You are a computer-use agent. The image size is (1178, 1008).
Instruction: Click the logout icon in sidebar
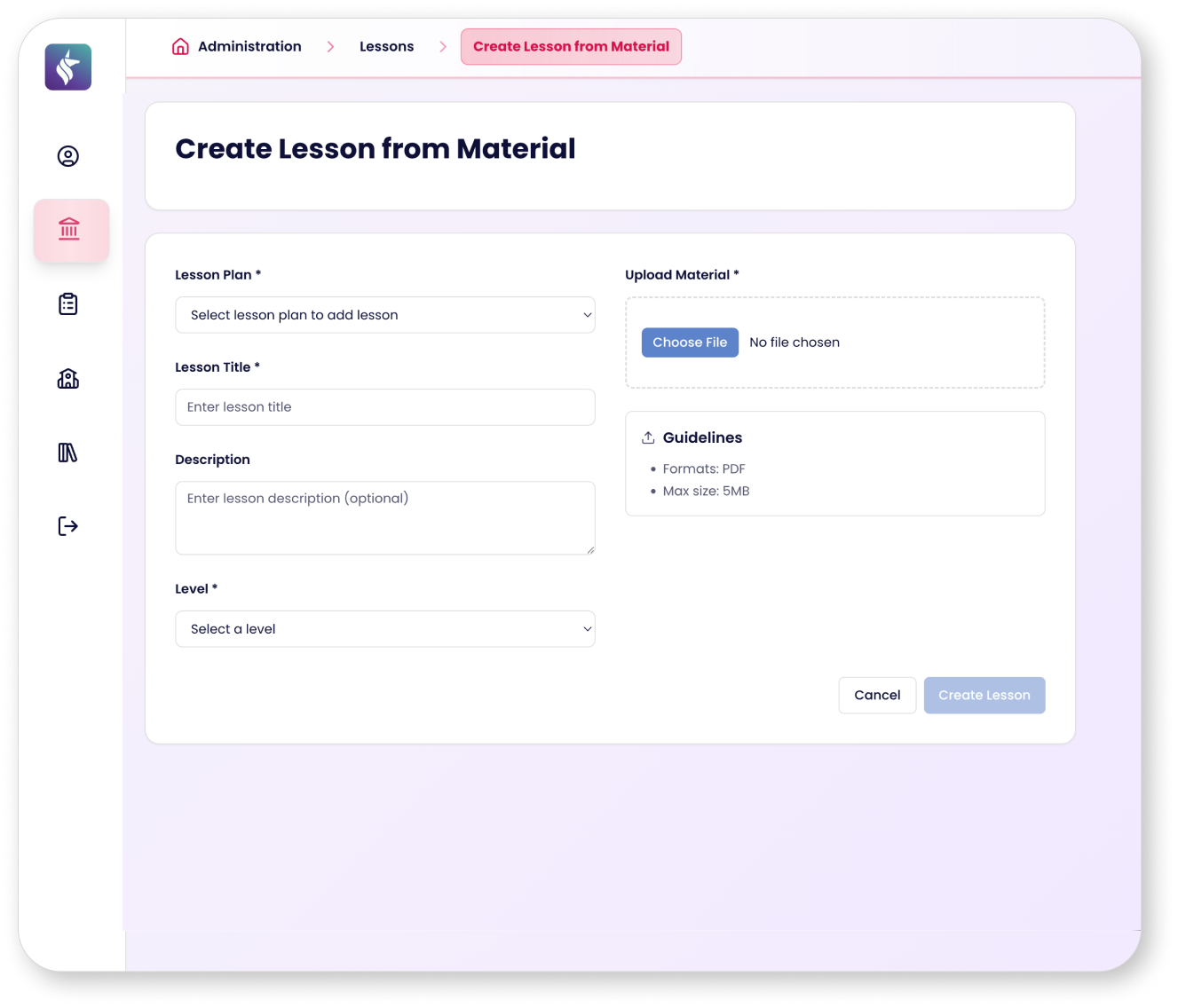coord(68,526)
